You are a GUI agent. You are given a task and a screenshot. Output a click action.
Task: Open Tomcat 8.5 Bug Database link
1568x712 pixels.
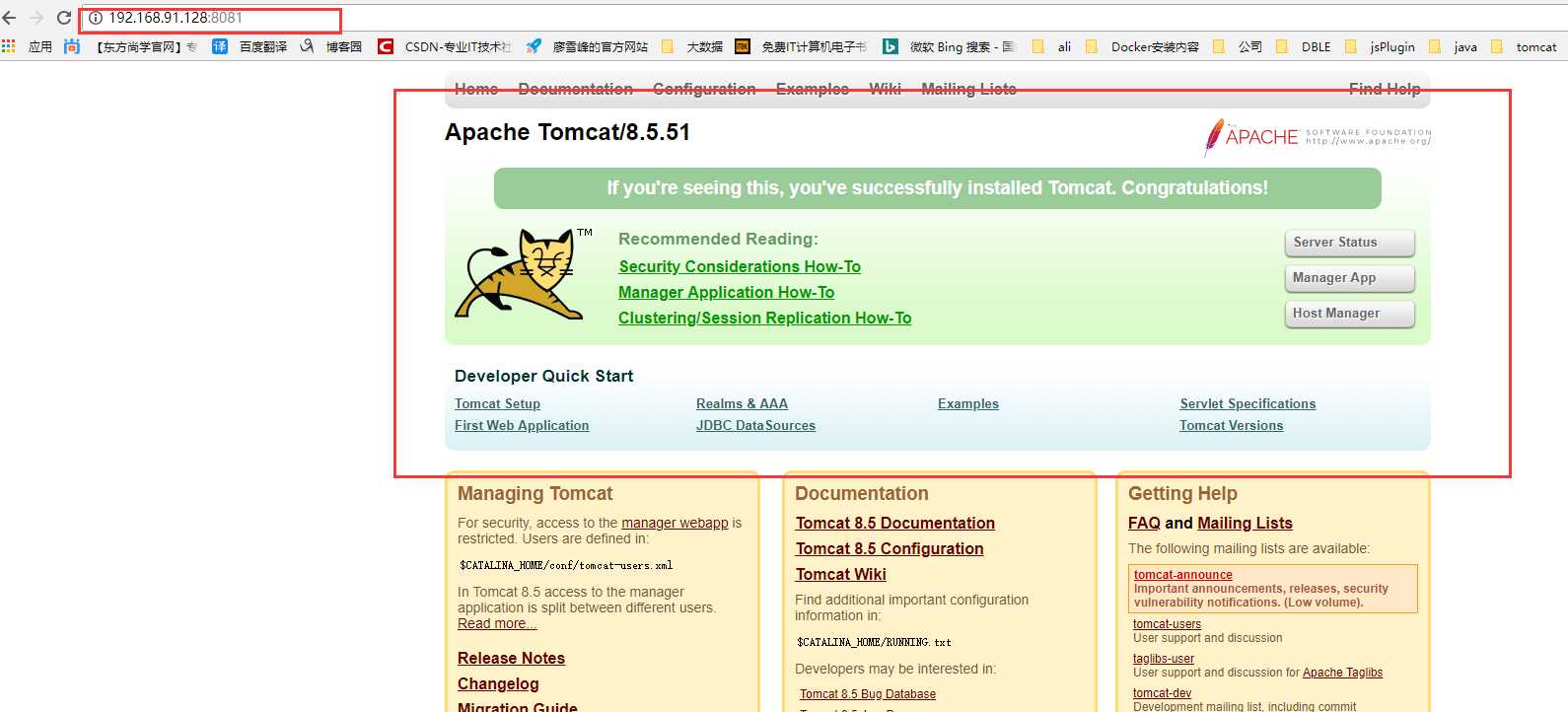(x=868, y=694)
